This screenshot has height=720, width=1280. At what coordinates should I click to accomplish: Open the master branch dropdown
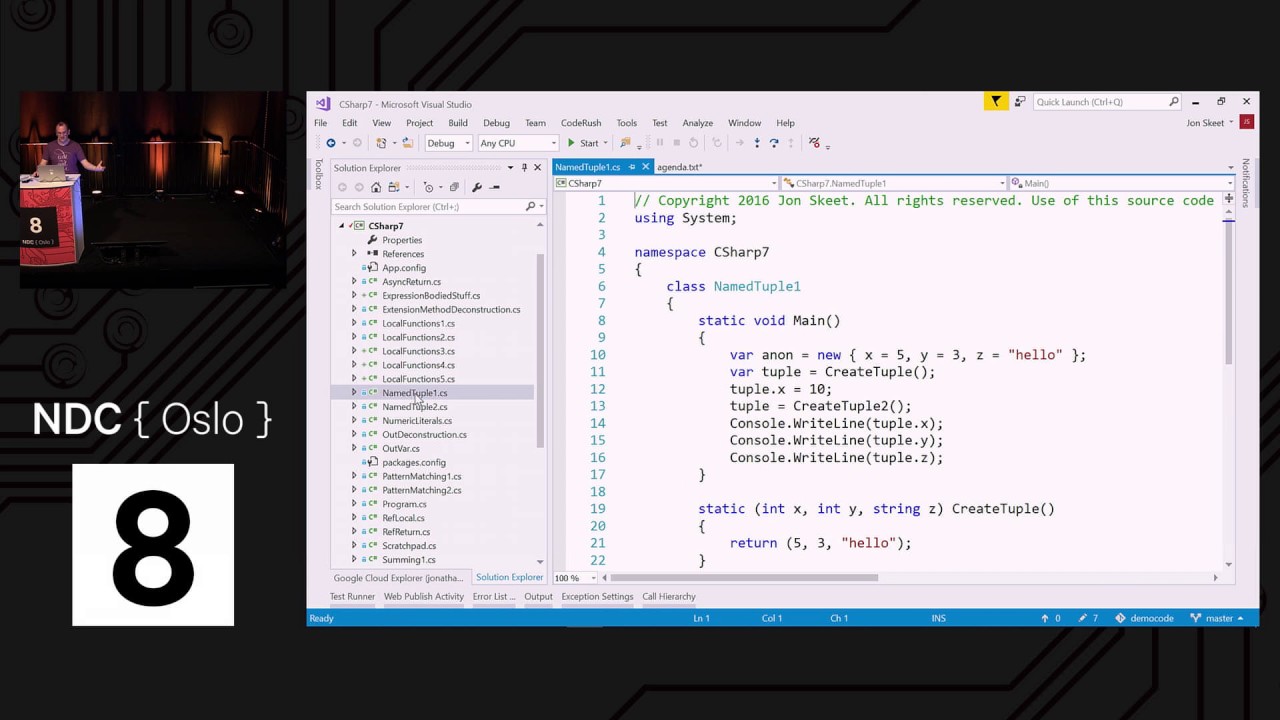click(1217, 618)
